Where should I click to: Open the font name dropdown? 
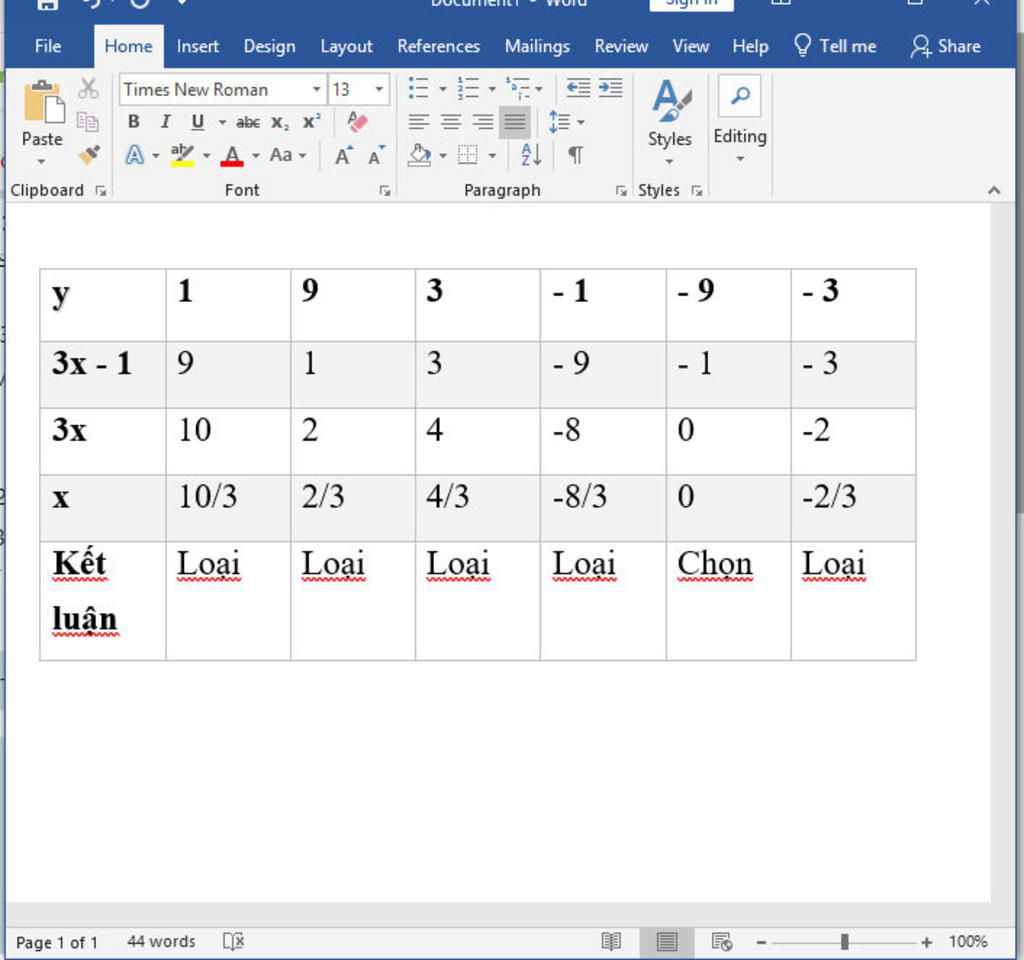[x=316, y=89]
